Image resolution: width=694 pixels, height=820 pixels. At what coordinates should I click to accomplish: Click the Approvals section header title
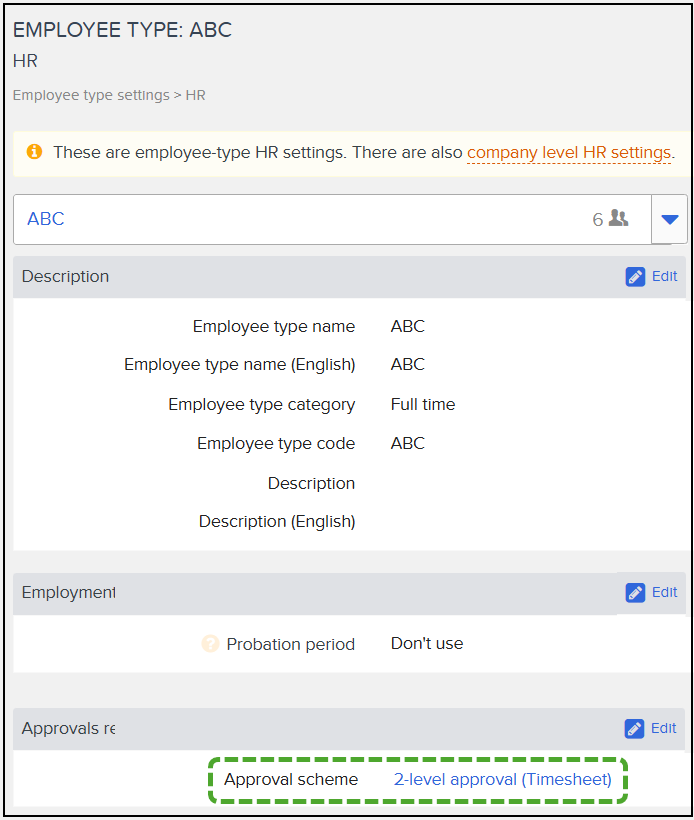pyautogui.click(x=69, y=728)
